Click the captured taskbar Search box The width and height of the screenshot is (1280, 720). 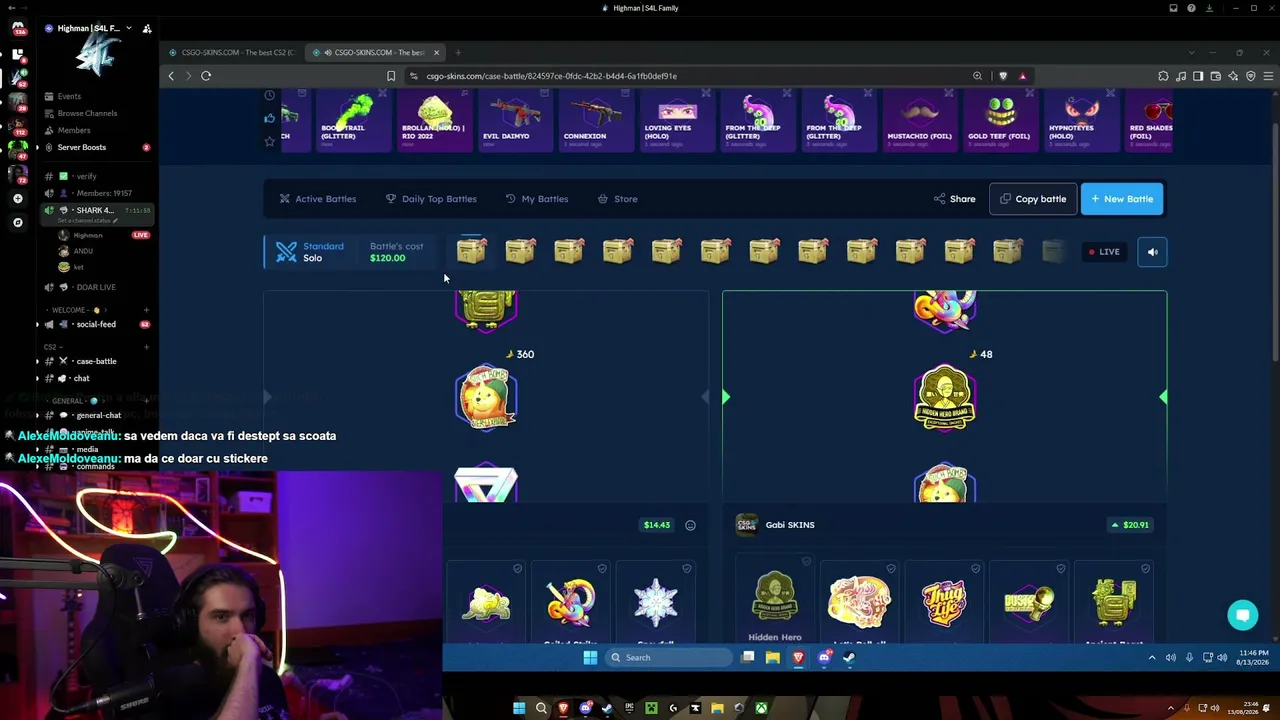[667, 657]
